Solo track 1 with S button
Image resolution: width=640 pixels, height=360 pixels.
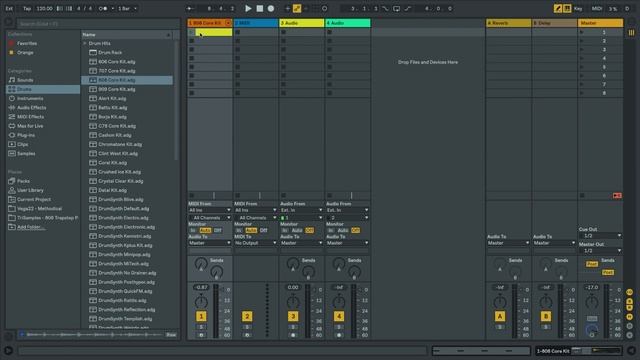coord(201,327)
